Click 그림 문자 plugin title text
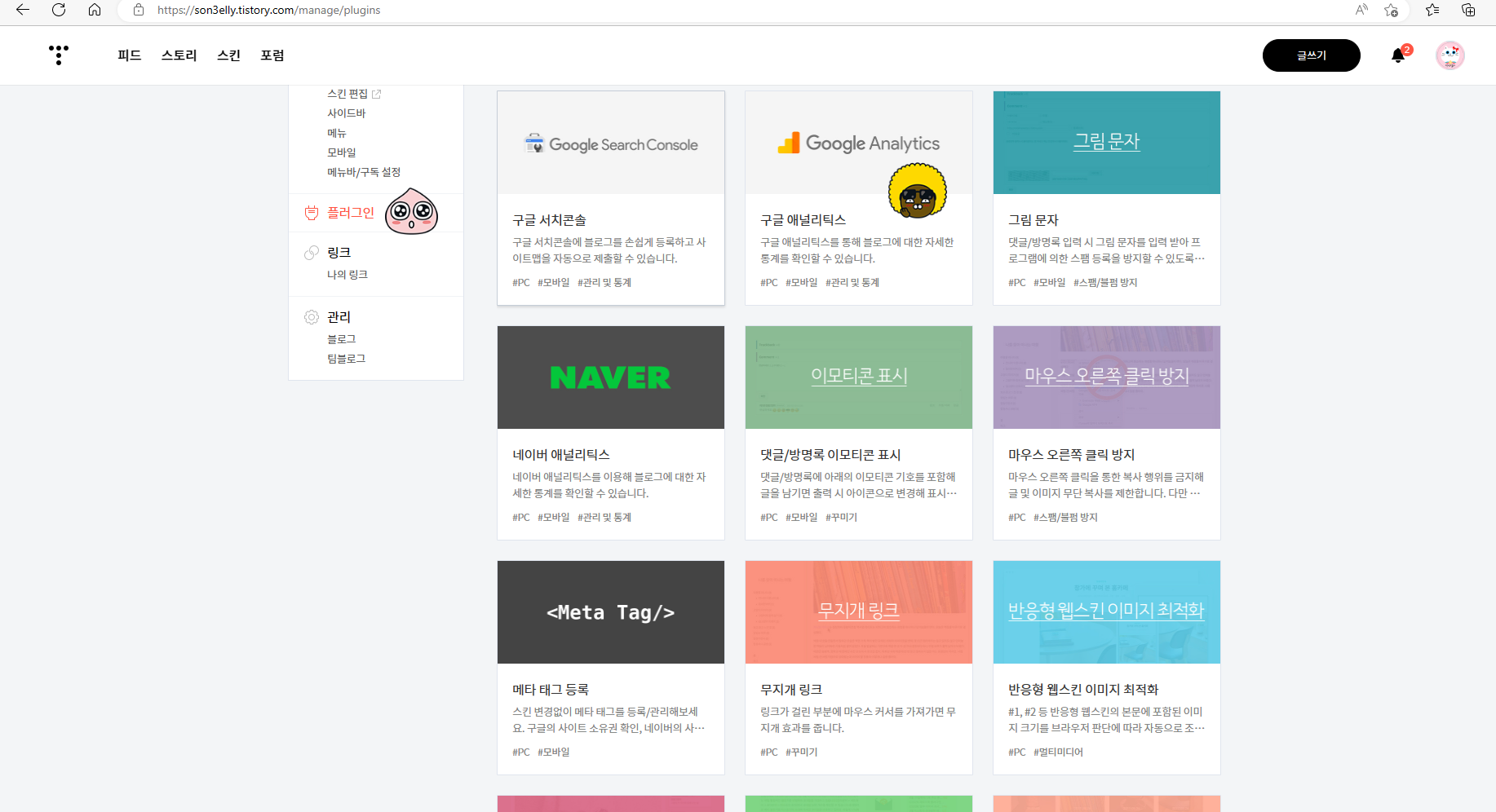 (1033, 220)
